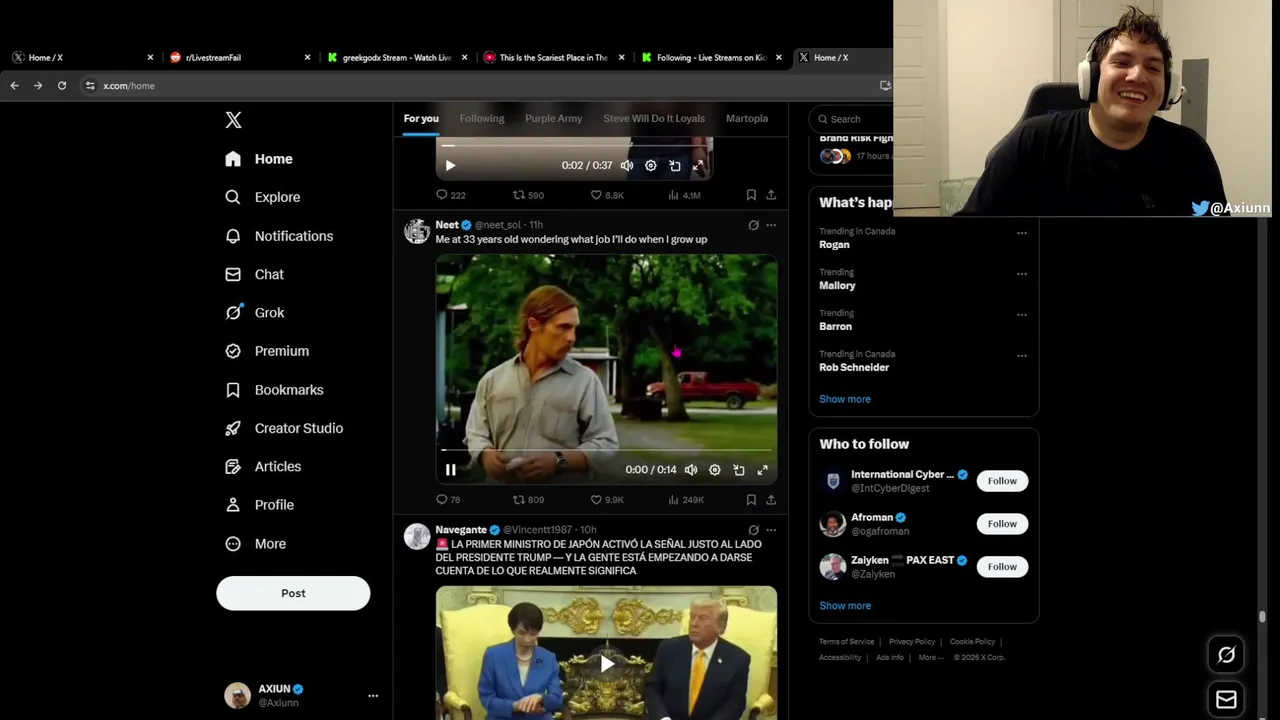Screen dimensions: 1280x720
Task: Mute Neet's video with speaker icon
Action: pyautogui.click(x=691, y=470)
